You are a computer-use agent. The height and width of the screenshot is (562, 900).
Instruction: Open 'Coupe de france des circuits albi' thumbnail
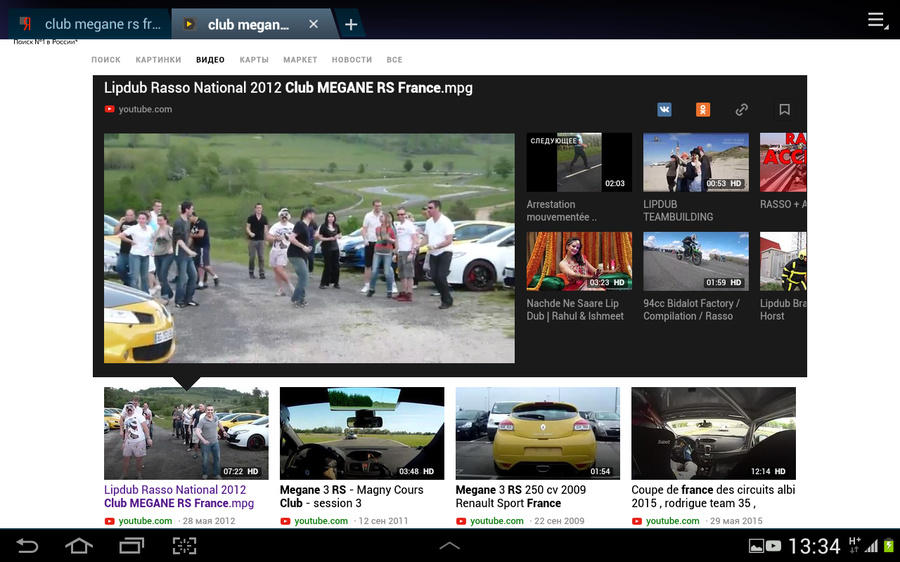[x=713, y=433]
